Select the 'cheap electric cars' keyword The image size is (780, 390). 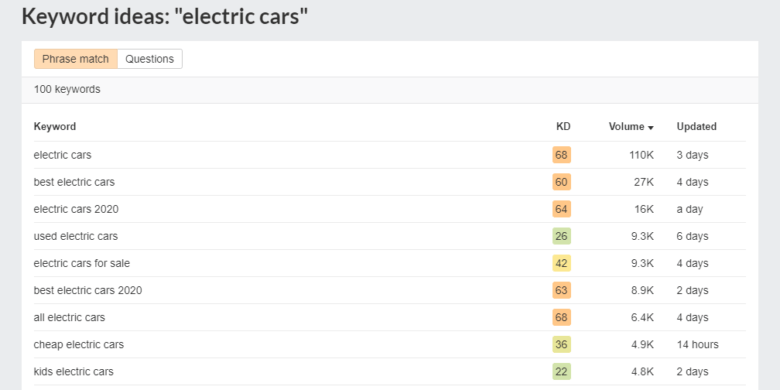pyautogui.click(x=79, y=344)
